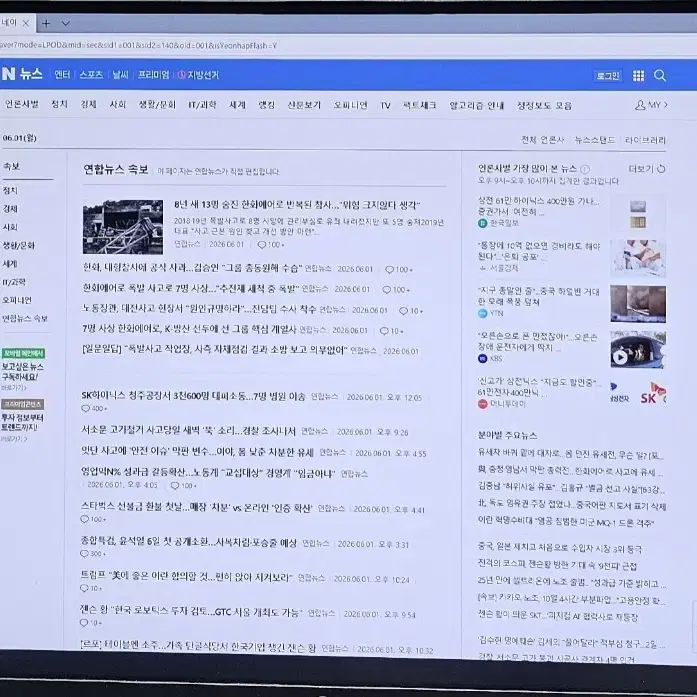
Task: Expand the tab list chevron
Action: click(x=65, y=24)
